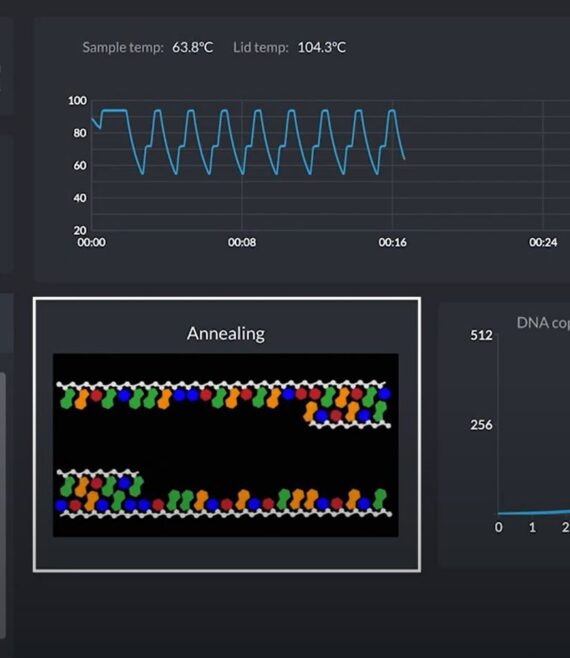Click the 00:08 time axis label

point(242,243)
